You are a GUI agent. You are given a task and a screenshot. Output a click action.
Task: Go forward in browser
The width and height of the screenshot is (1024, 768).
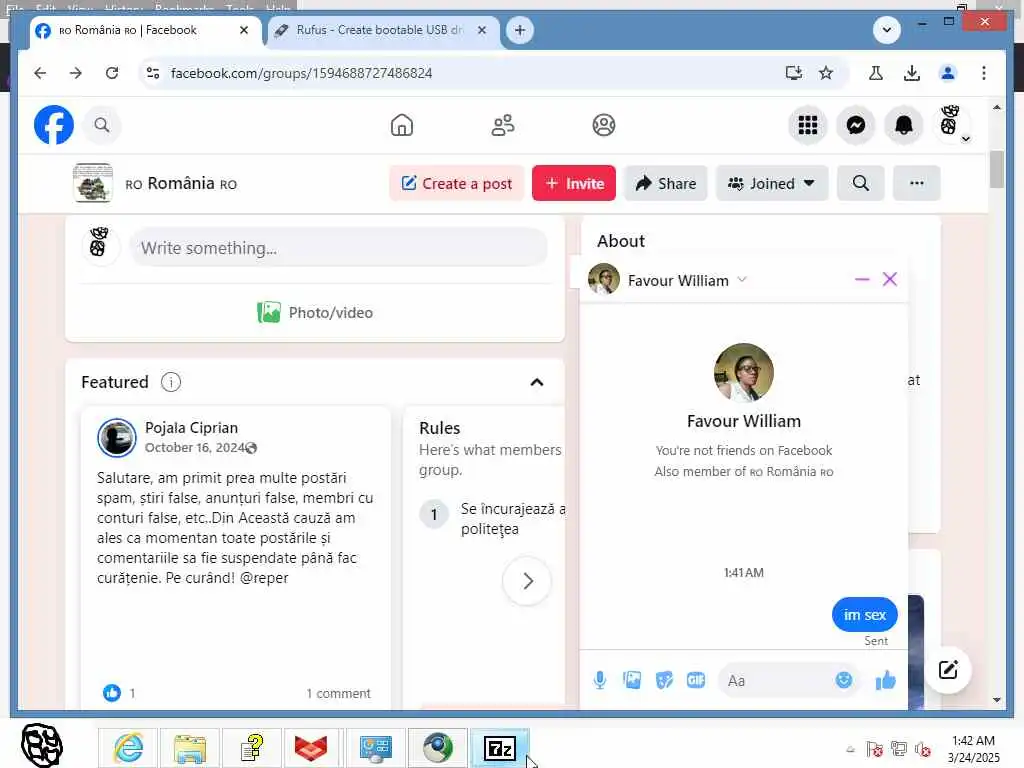click(x=76, y=73)
